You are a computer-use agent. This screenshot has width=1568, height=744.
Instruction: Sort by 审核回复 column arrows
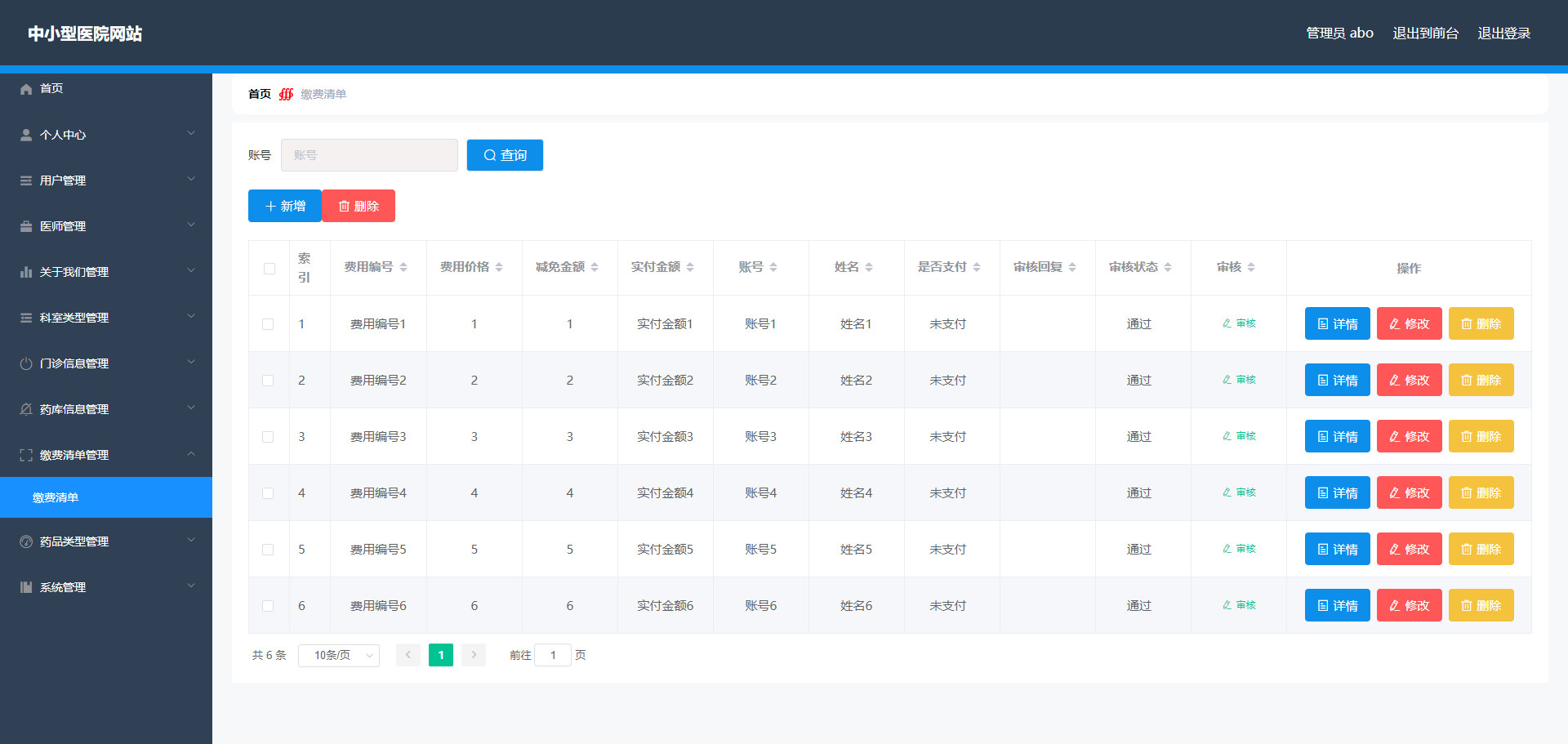coord(1072,267)
